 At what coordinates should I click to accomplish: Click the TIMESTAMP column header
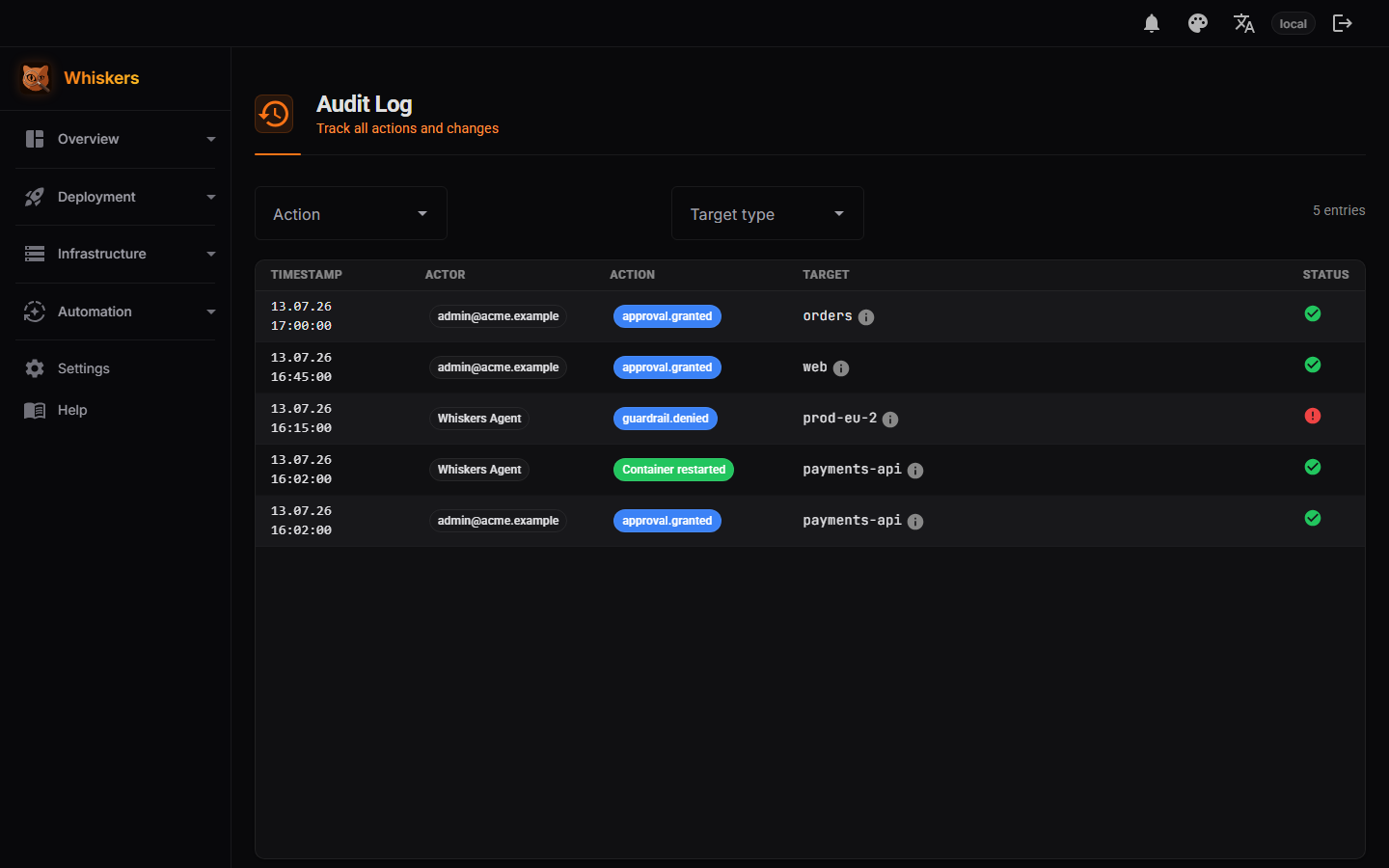pos(307,275)
